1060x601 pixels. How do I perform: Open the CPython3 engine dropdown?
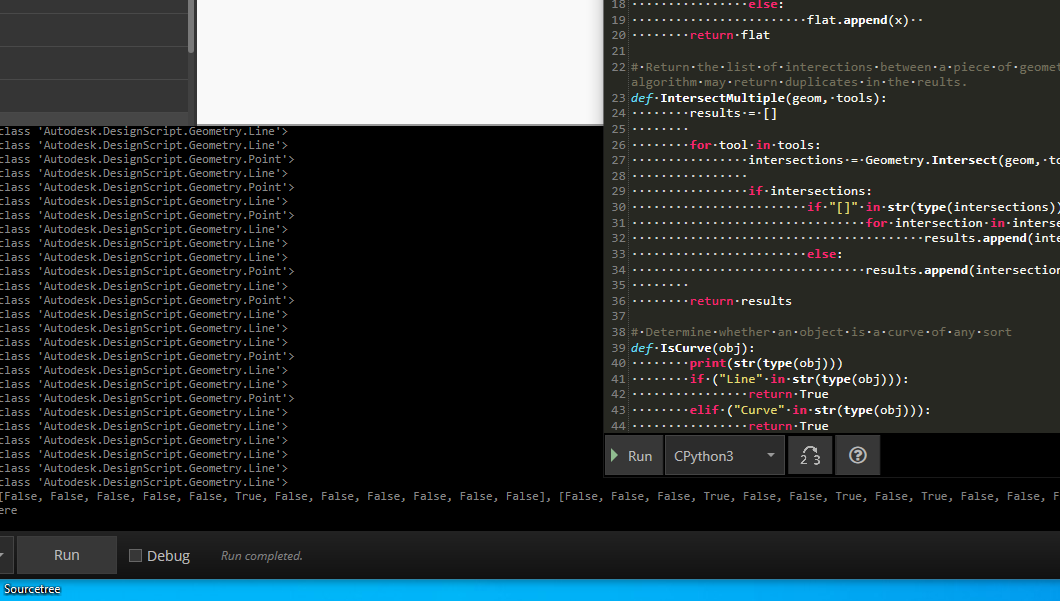724,455
